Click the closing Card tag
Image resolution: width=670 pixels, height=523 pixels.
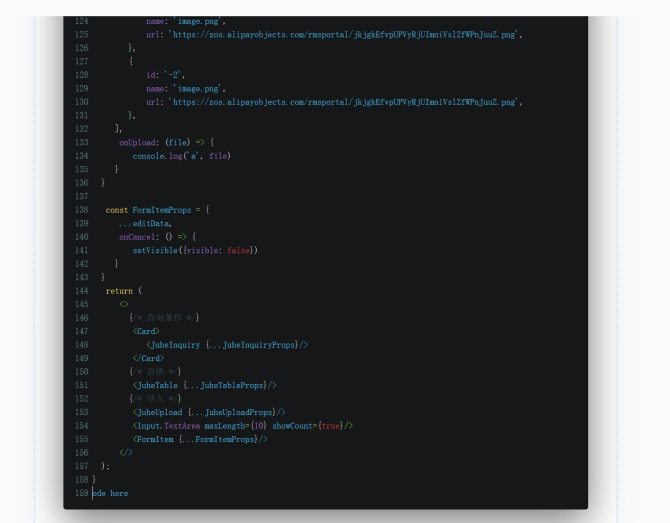[148, 358]
